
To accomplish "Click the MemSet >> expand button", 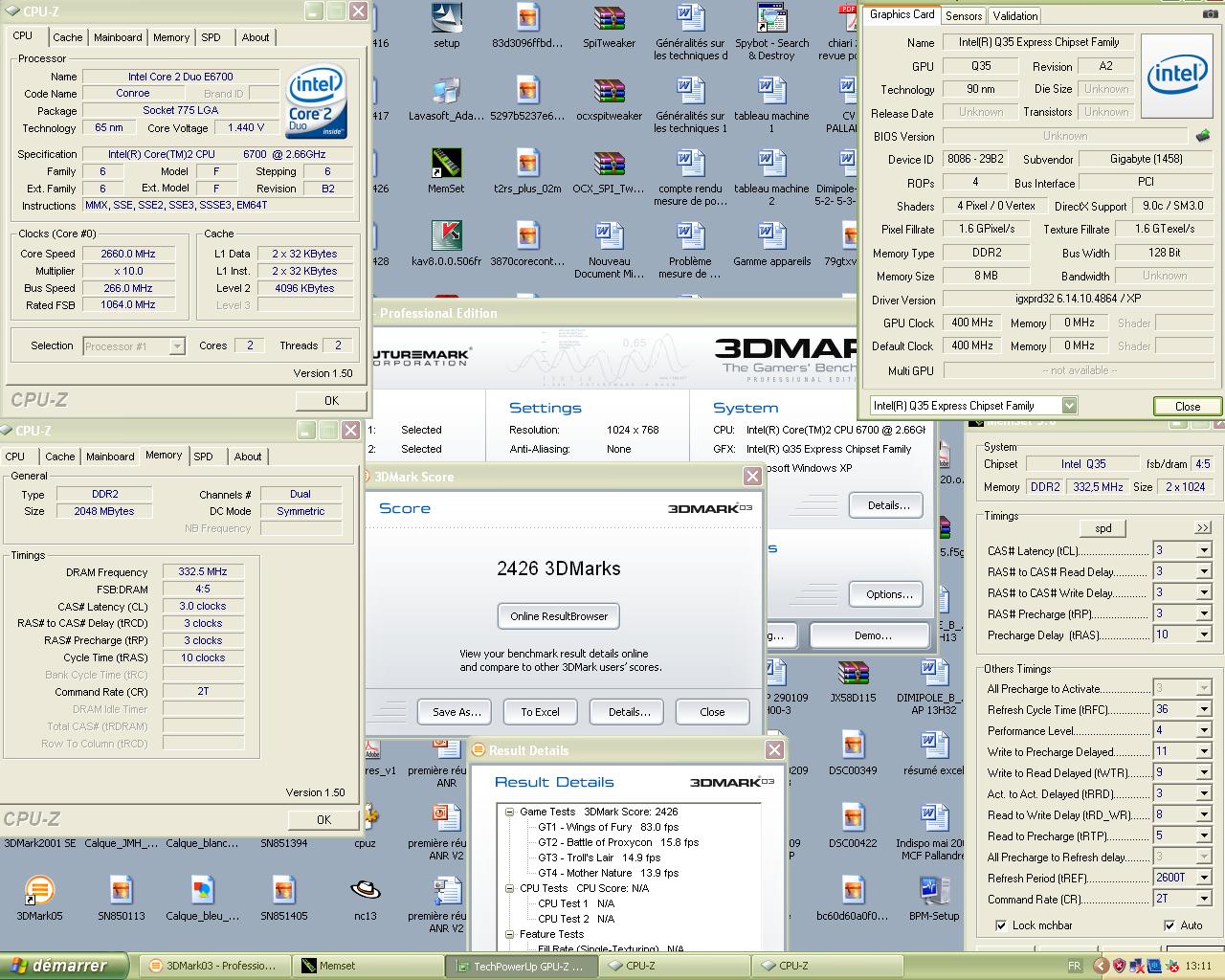I will [x=1203, y=528].
